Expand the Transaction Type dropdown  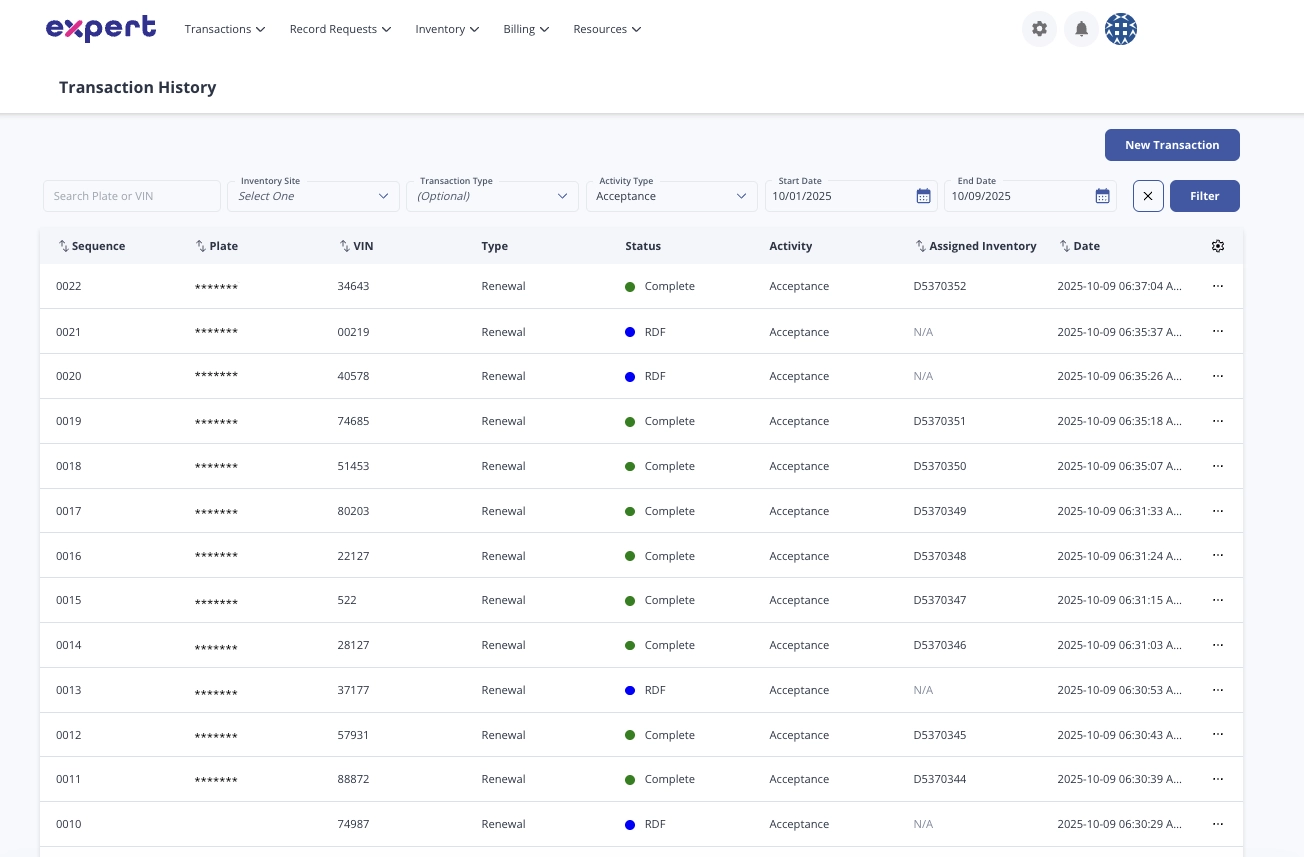click(492, 196)
